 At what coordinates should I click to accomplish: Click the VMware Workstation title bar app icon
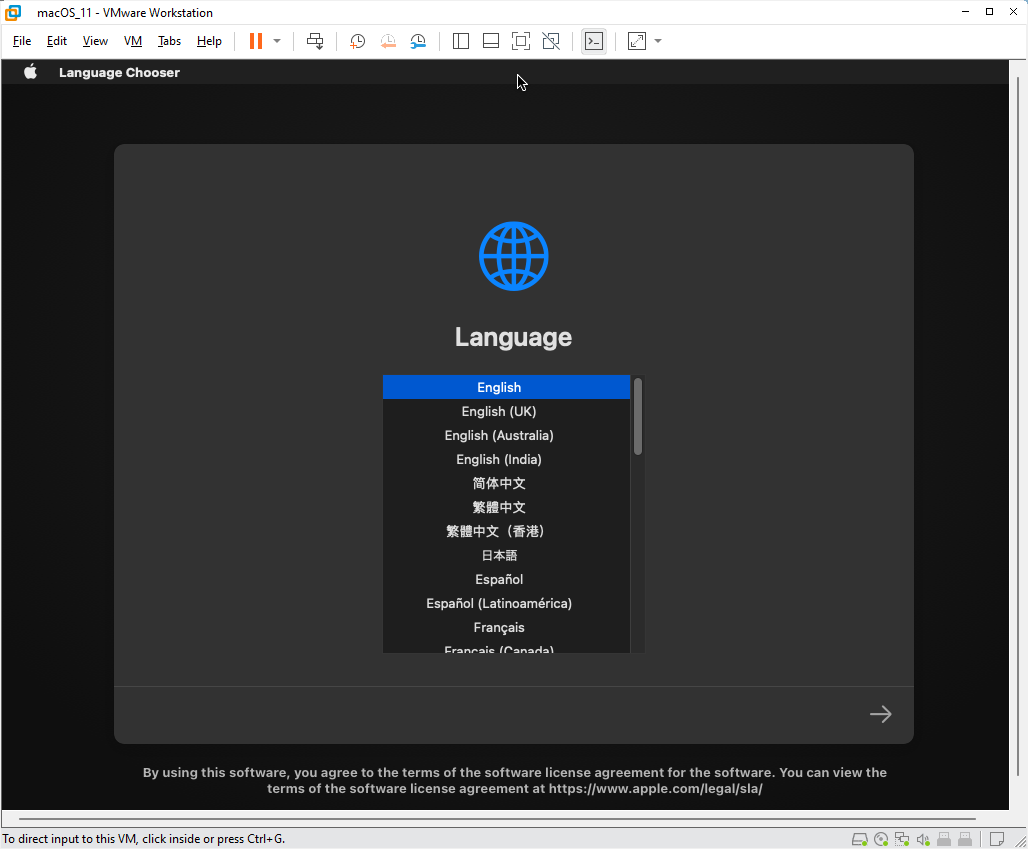coord(13,12)
